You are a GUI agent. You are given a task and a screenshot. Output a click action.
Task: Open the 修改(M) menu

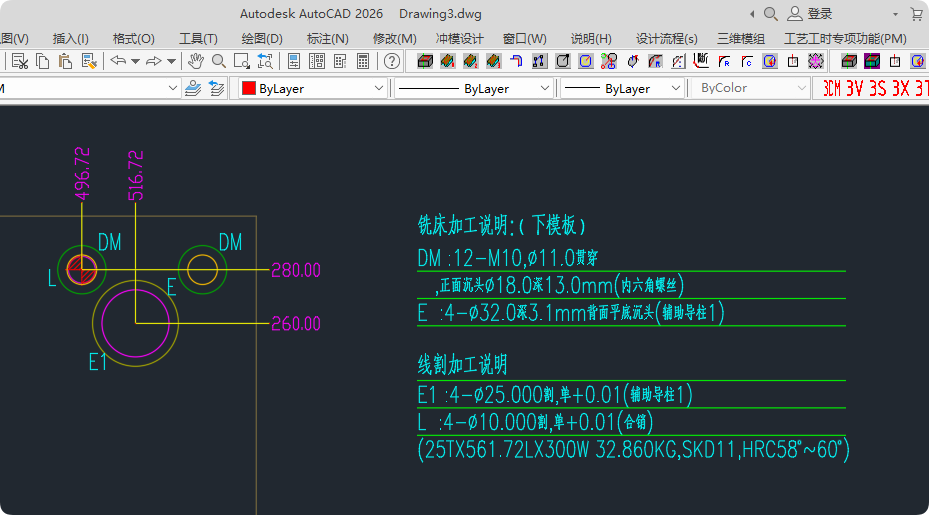tap(395, 39)
